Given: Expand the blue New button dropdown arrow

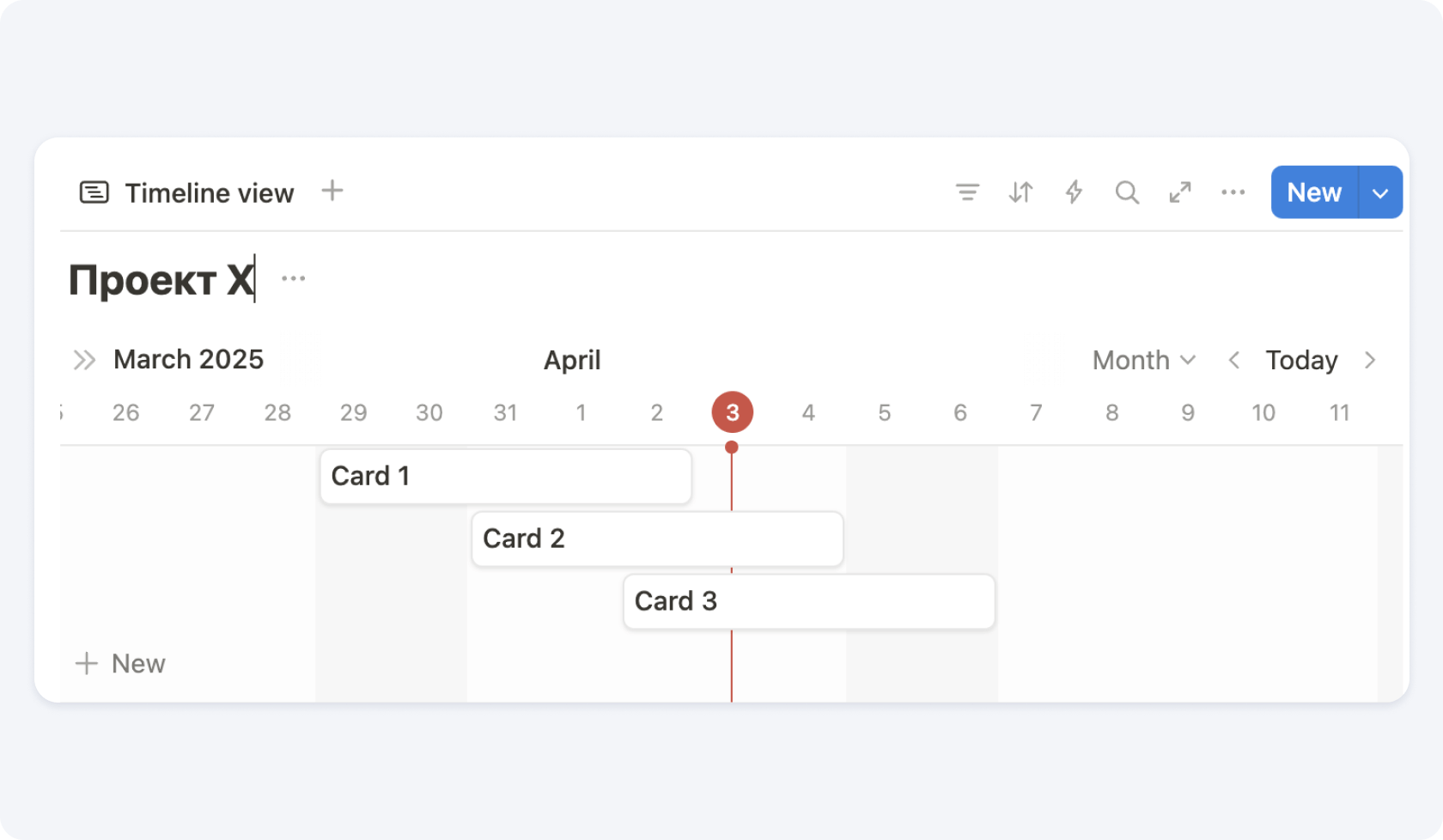Looking at the screenshot, I should click(x=1380, y=192).
